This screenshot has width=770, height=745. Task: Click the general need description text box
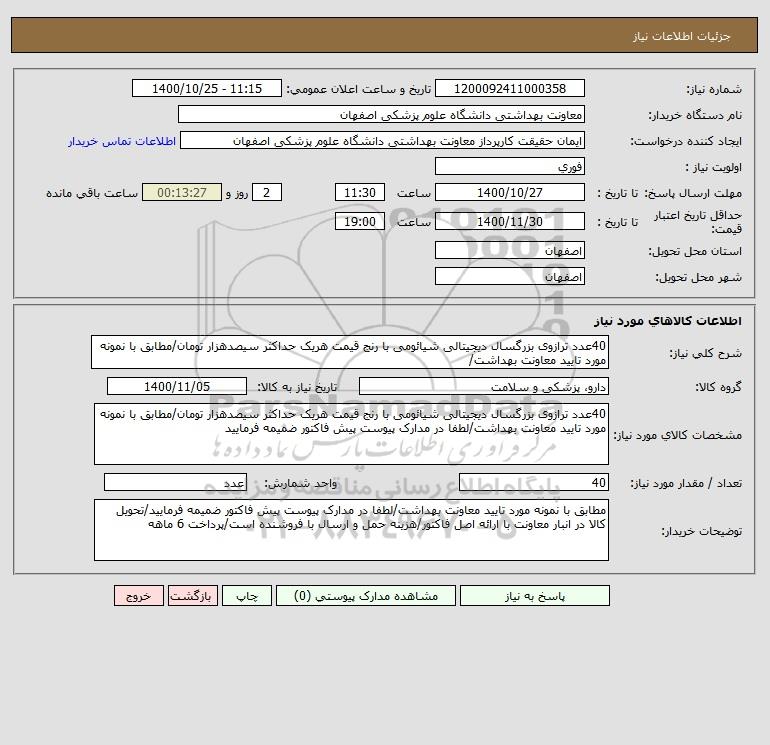tap(350, 353)
